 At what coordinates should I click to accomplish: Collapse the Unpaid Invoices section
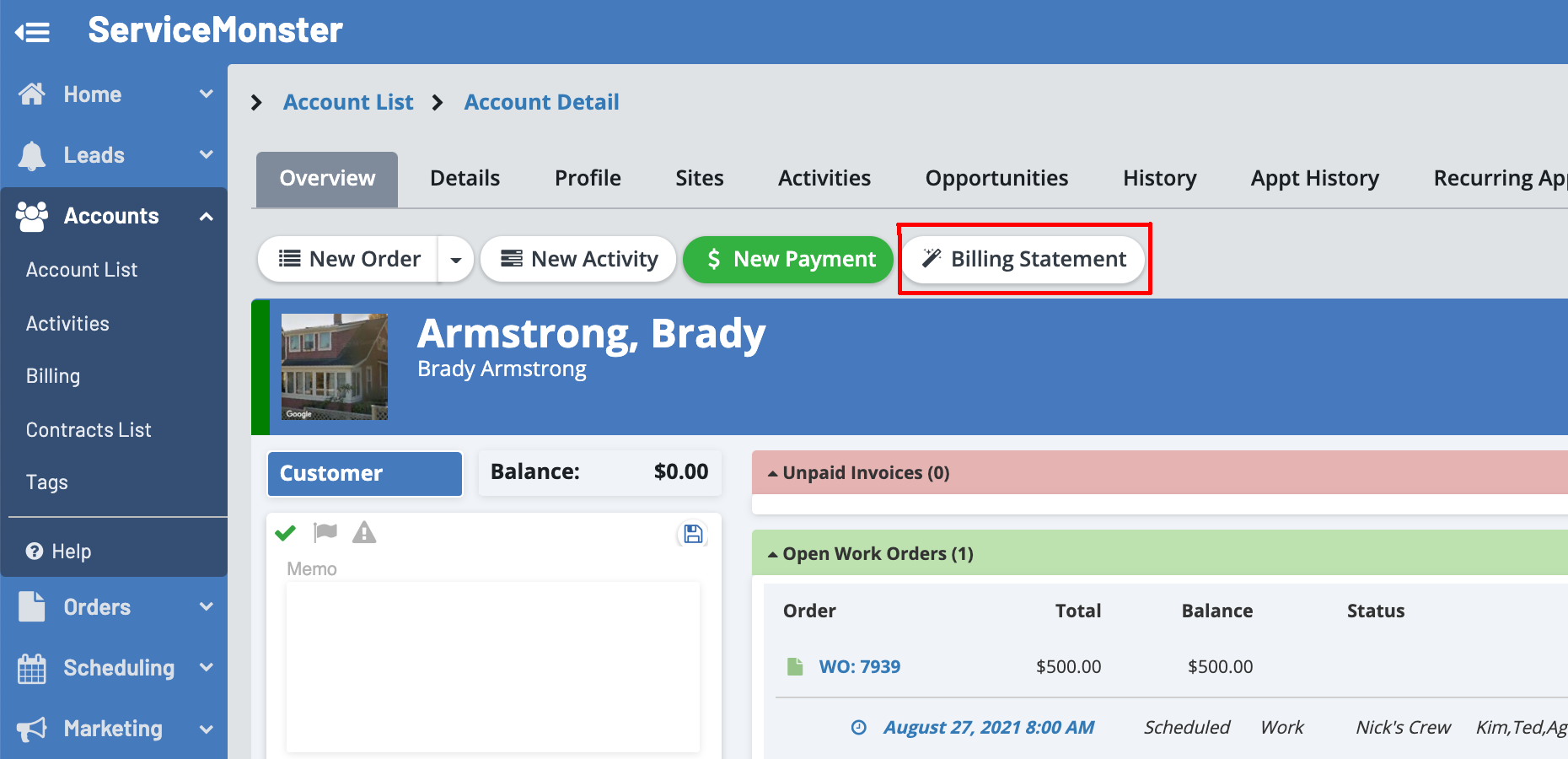[772, 473]
